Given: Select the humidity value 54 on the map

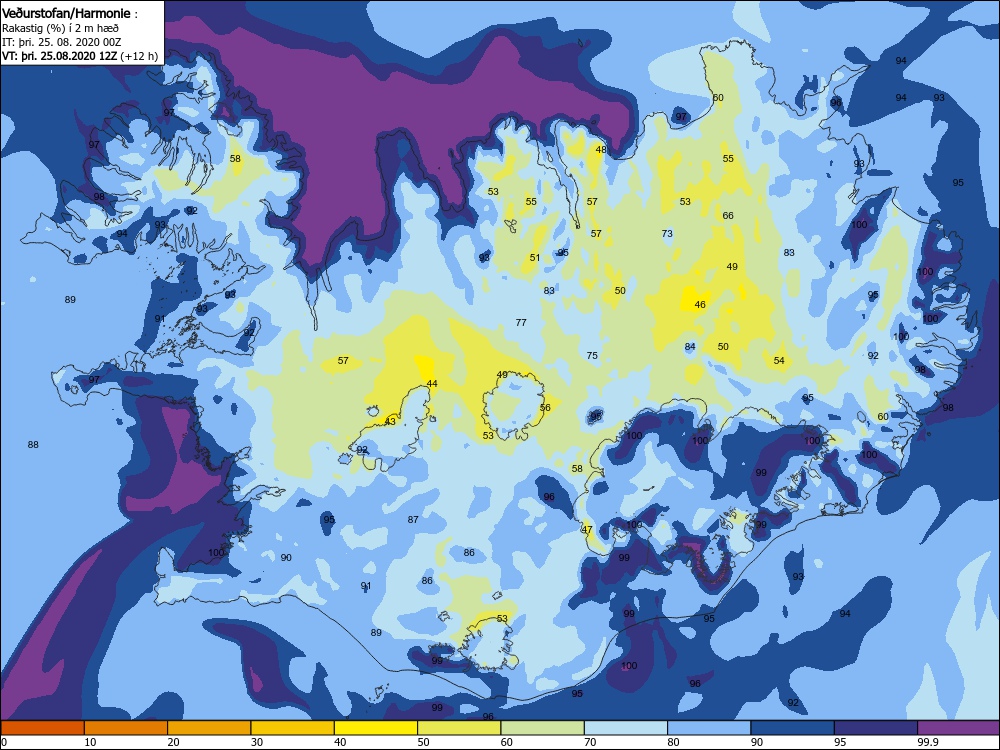Looking at the screenshot, I should coord(779,361).
